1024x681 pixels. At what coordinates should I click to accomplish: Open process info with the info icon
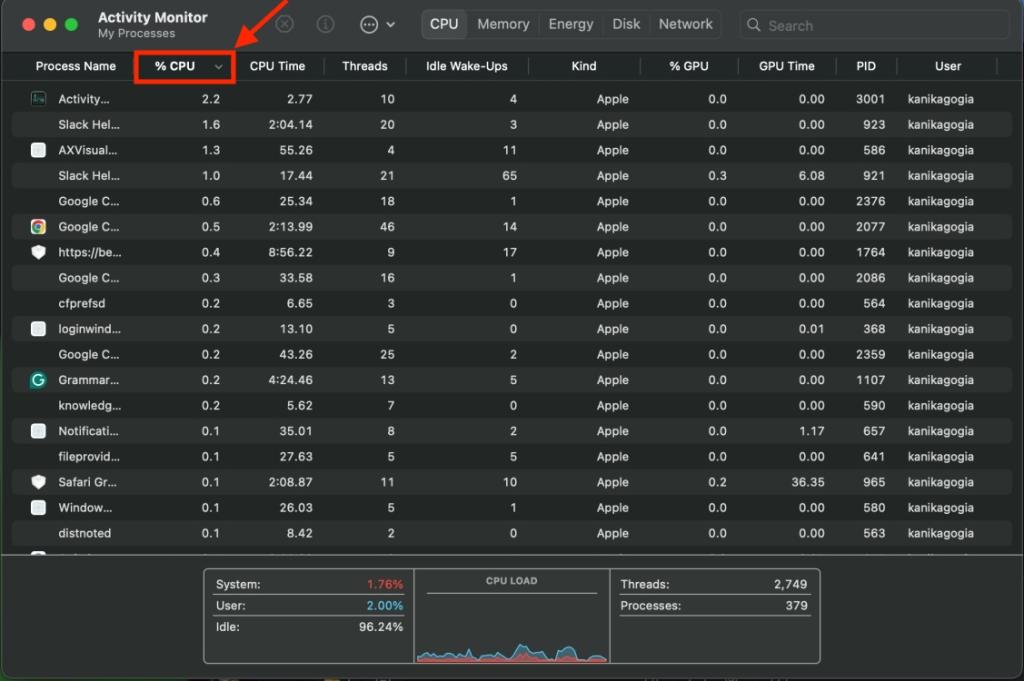coord(325,25)
